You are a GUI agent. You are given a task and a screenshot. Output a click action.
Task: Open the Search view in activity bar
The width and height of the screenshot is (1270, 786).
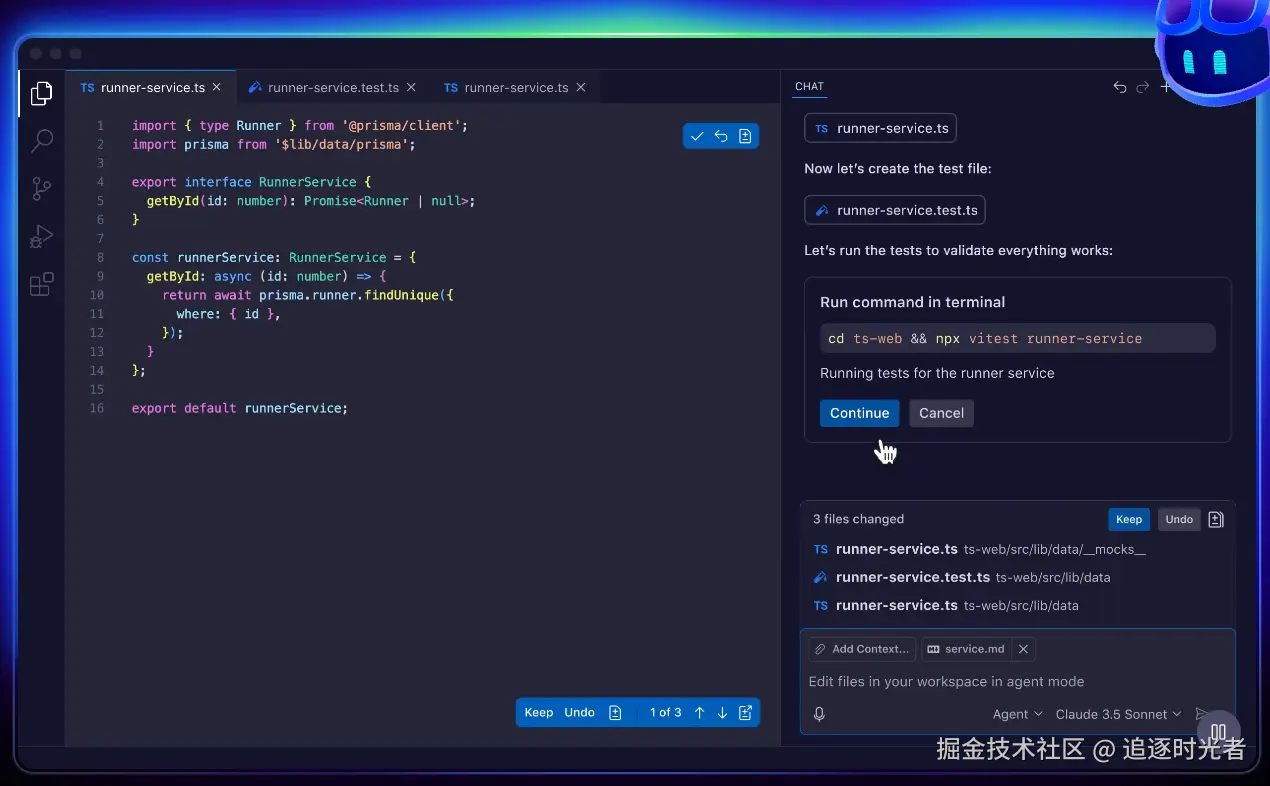(41, 141)
